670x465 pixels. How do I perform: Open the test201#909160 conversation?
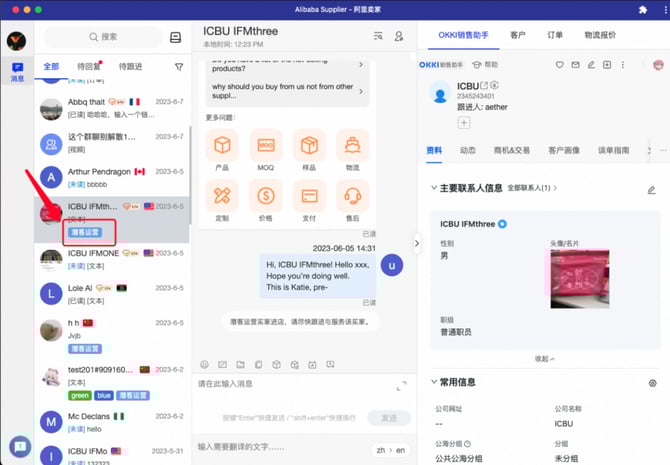tap(112, 383)
